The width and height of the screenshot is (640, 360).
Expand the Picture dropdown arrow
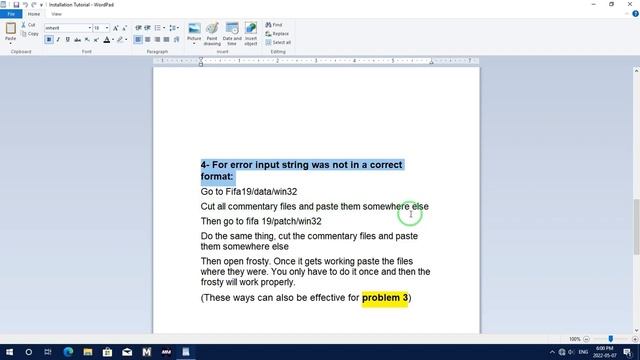tap(194, 44)
